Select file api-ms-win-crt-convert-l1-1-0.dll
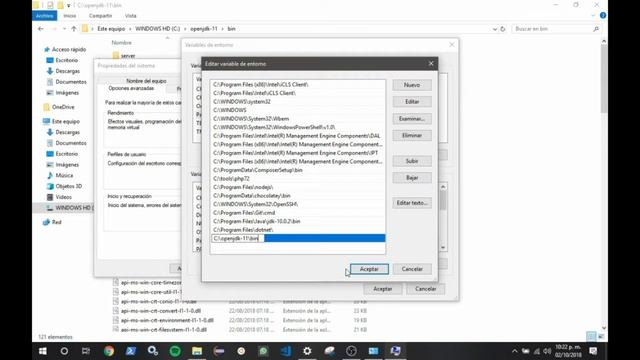 [x=161, y=311]
